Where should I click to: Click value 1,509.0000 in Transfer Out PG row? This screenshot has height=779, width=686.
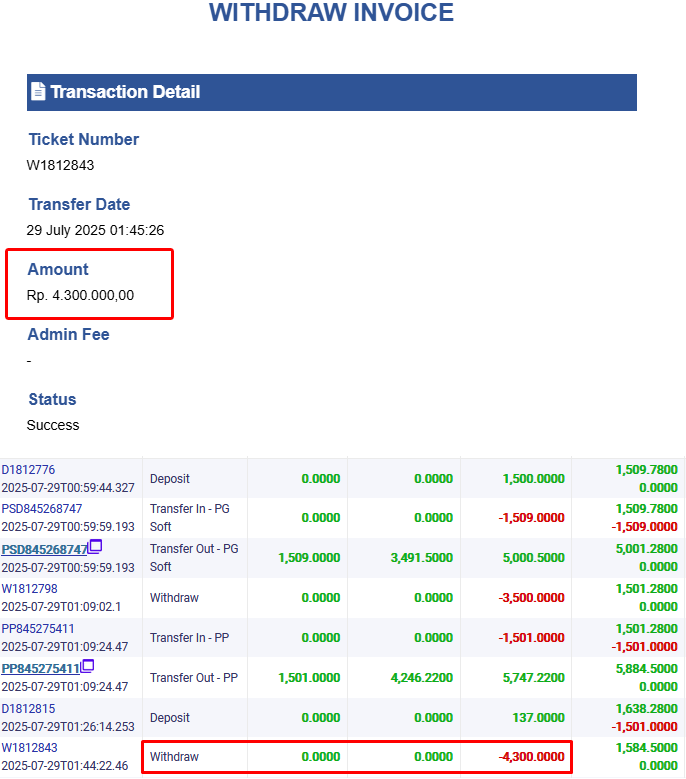309,558
